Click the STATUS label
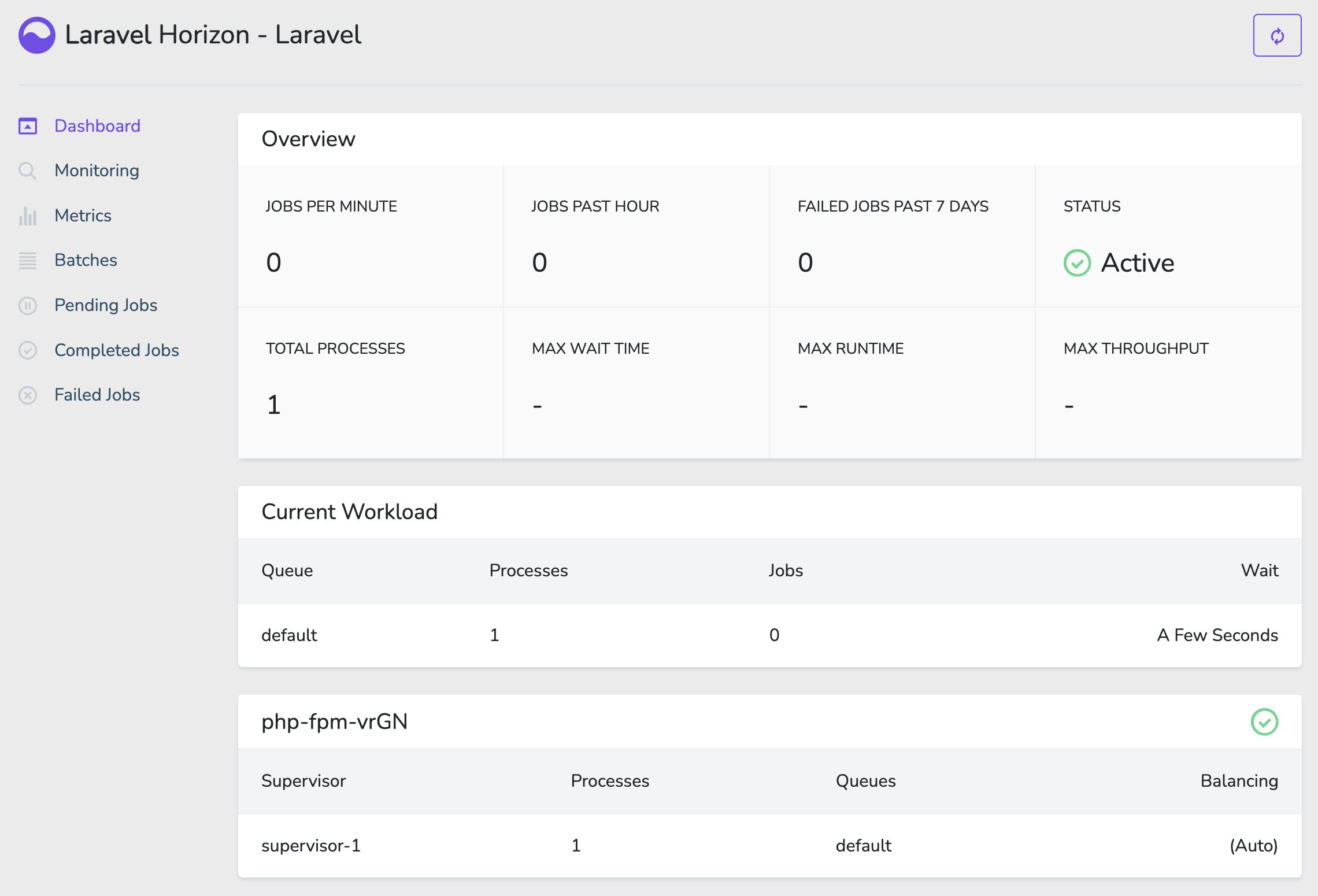The width and height of the screenshot is (1318, 896). coord(1092,206)
